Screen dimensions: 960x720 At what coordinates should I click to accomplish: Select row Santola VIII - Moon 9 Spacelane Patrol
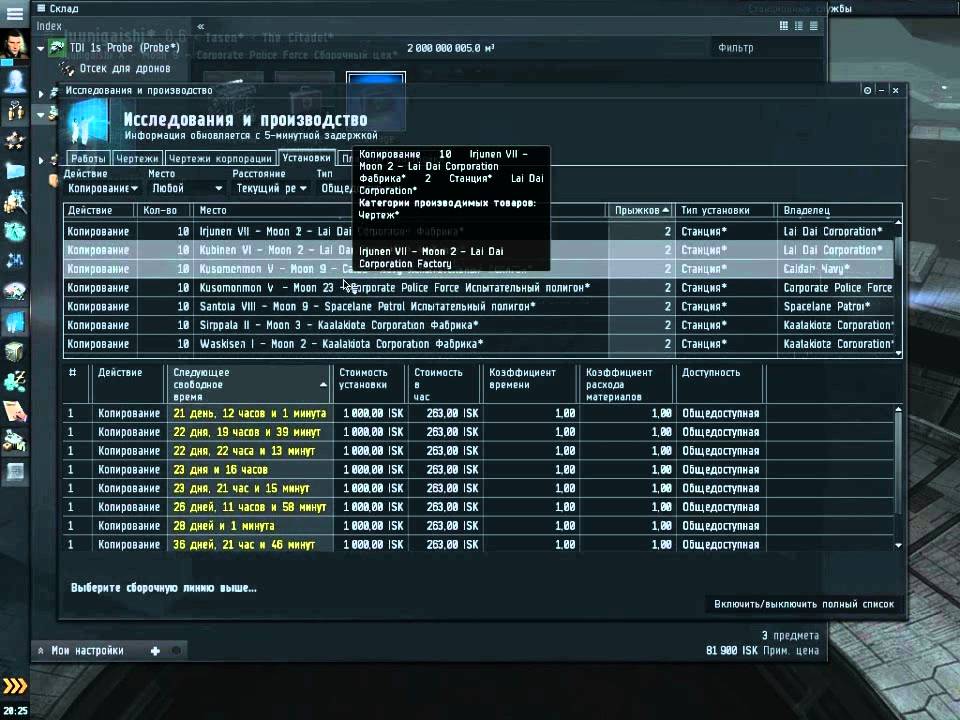478,306
